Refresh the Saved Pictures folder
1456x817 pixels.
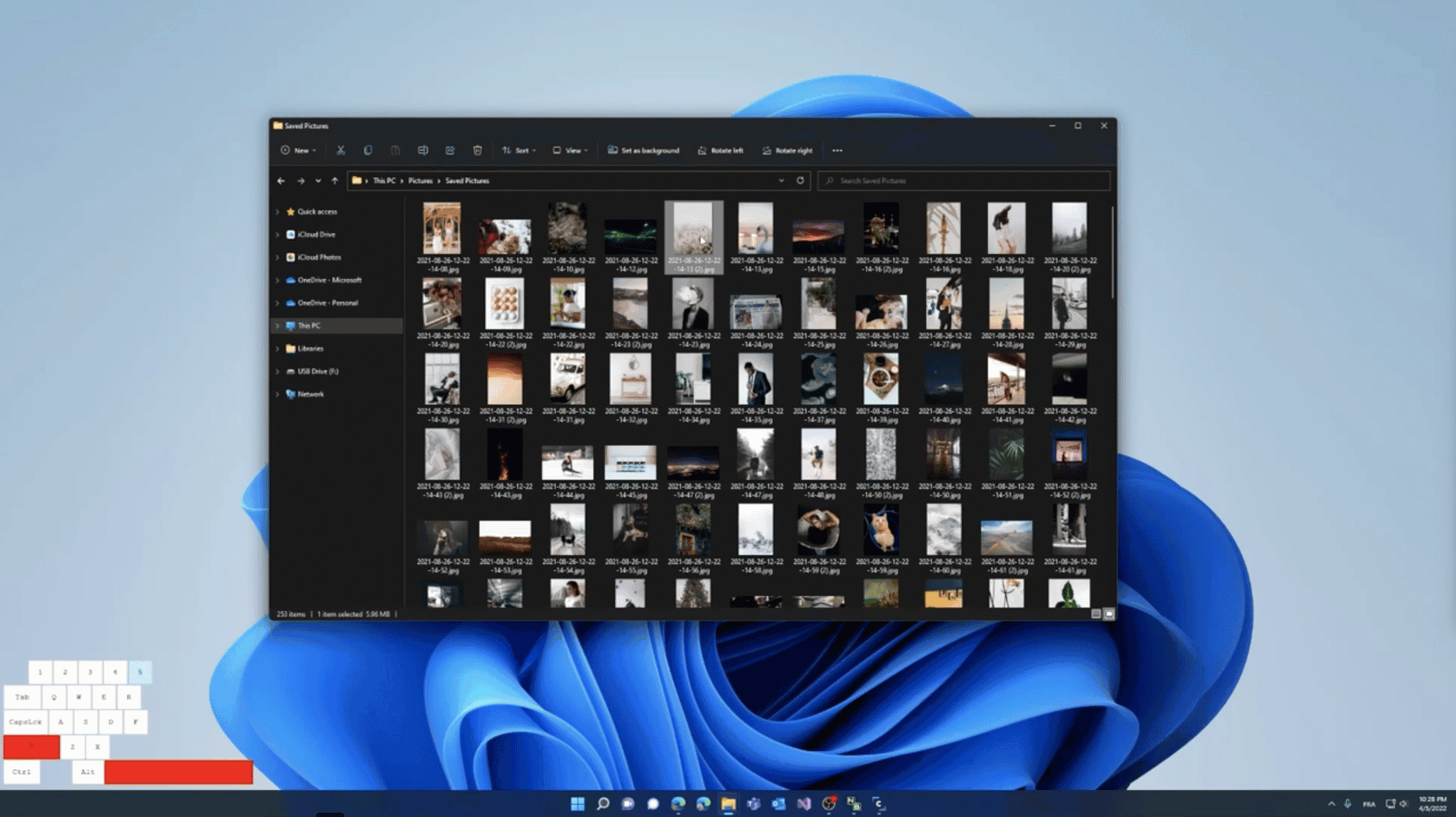coord(800,181)
